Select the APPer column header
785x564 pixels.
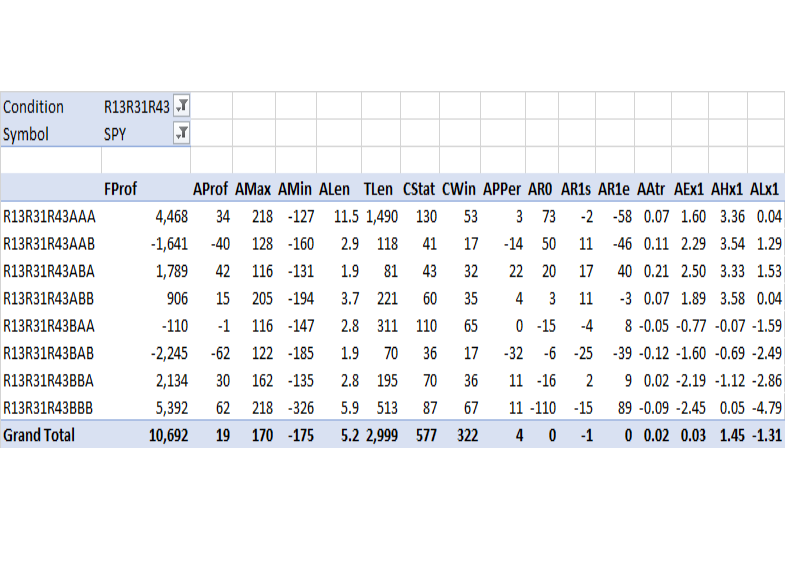[x=502, y=189]
